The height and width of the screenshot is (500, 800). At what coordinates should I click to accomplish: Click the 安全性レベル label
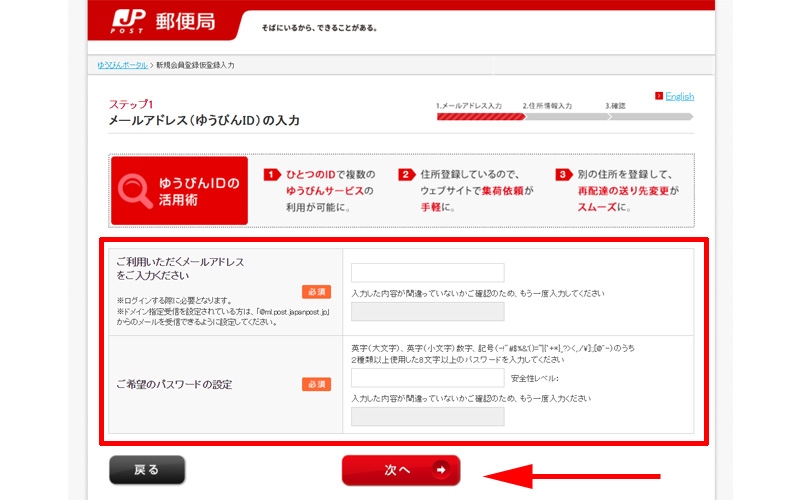click(535, 379)
